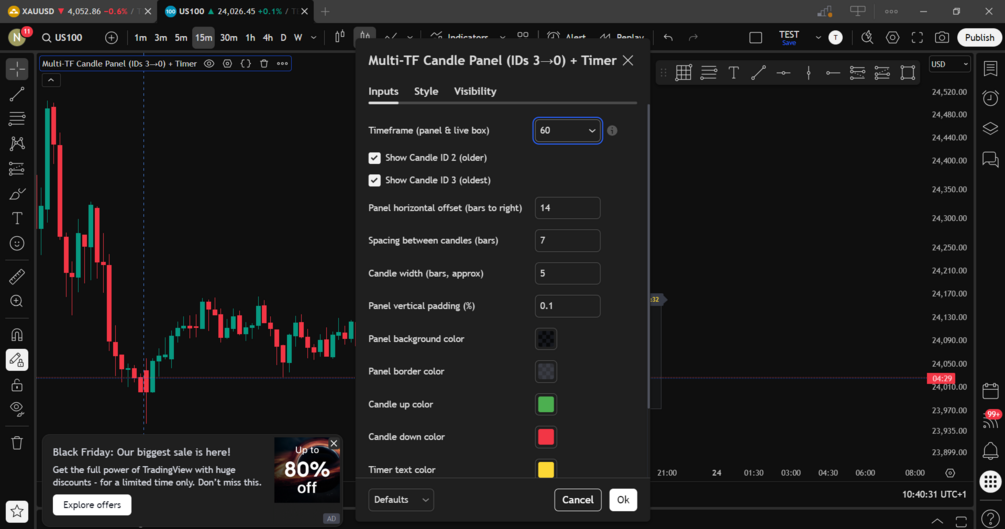Select the 5m timeframe
The height and width of the screenshot is (529, 1005).
pyautogui.click(x=181, y=38)
